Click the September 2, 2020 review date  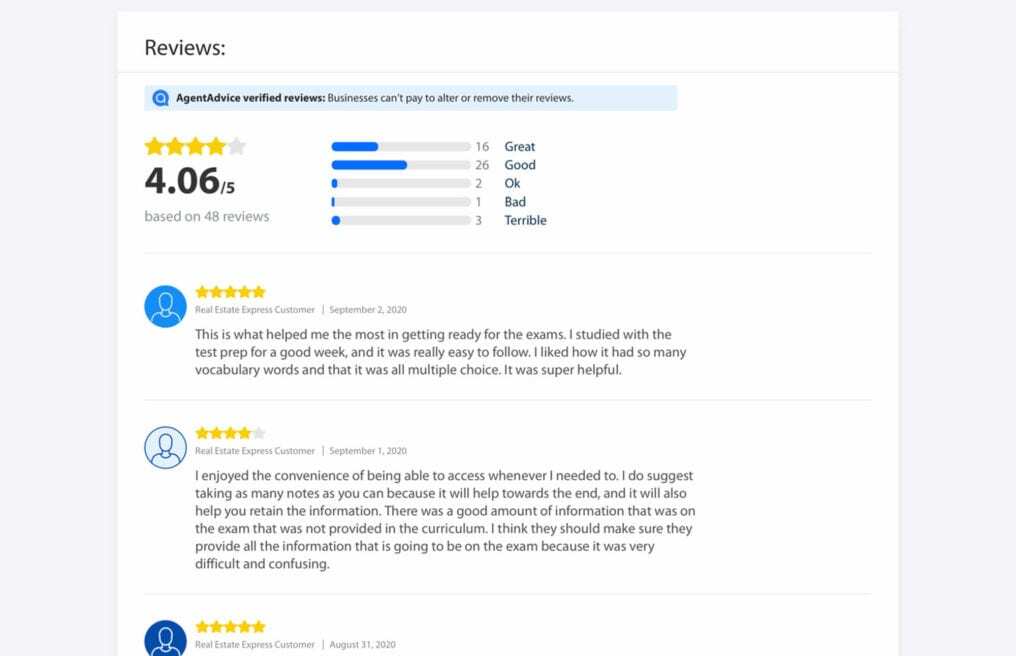click(x=367, y=310)
